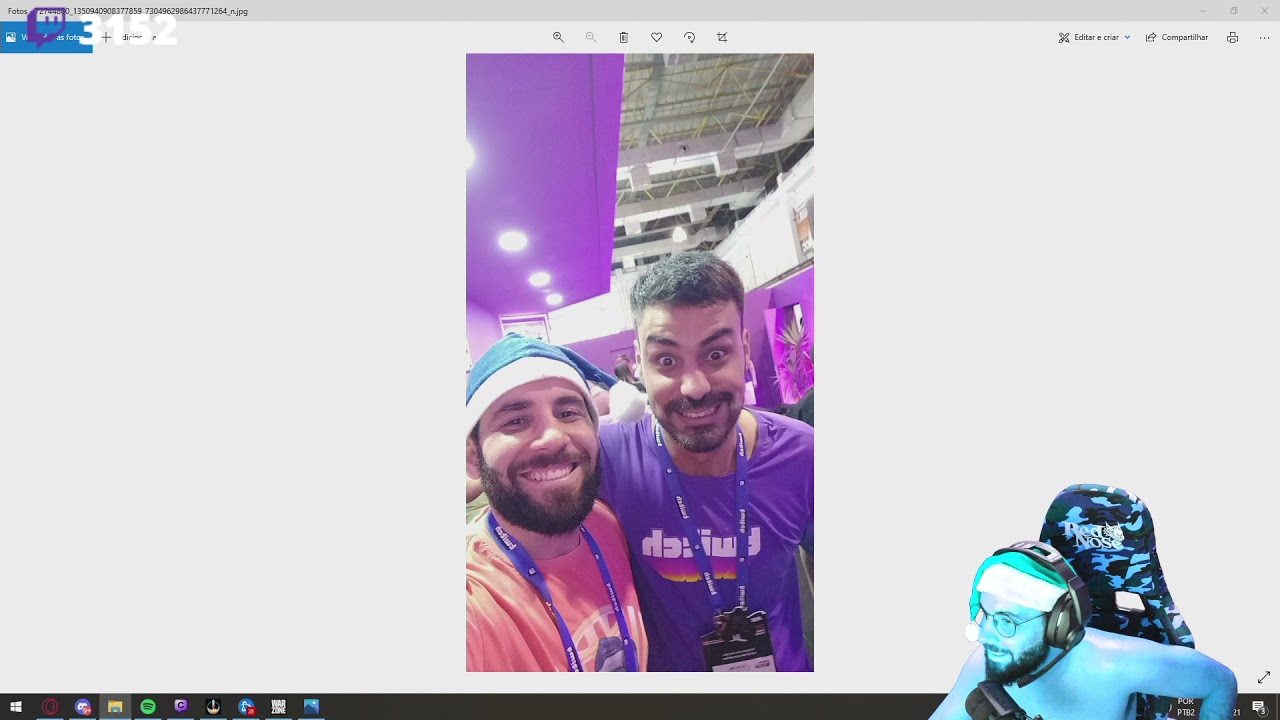Click the POR PTB2 language indicator
This screenshot has width=1280, height=720.
coord(1186,707)
